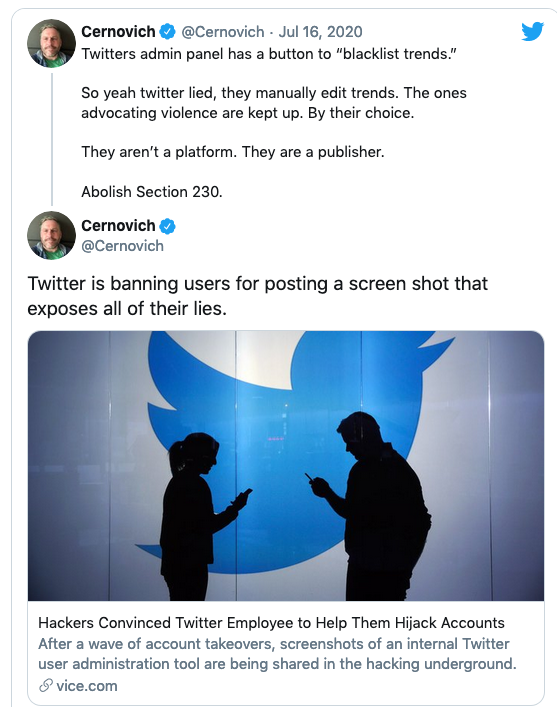The height and width of the screenshot is (707, 557).
Task: Click the 'blacklist trends' parent tweet text
Action: point(269,54)
